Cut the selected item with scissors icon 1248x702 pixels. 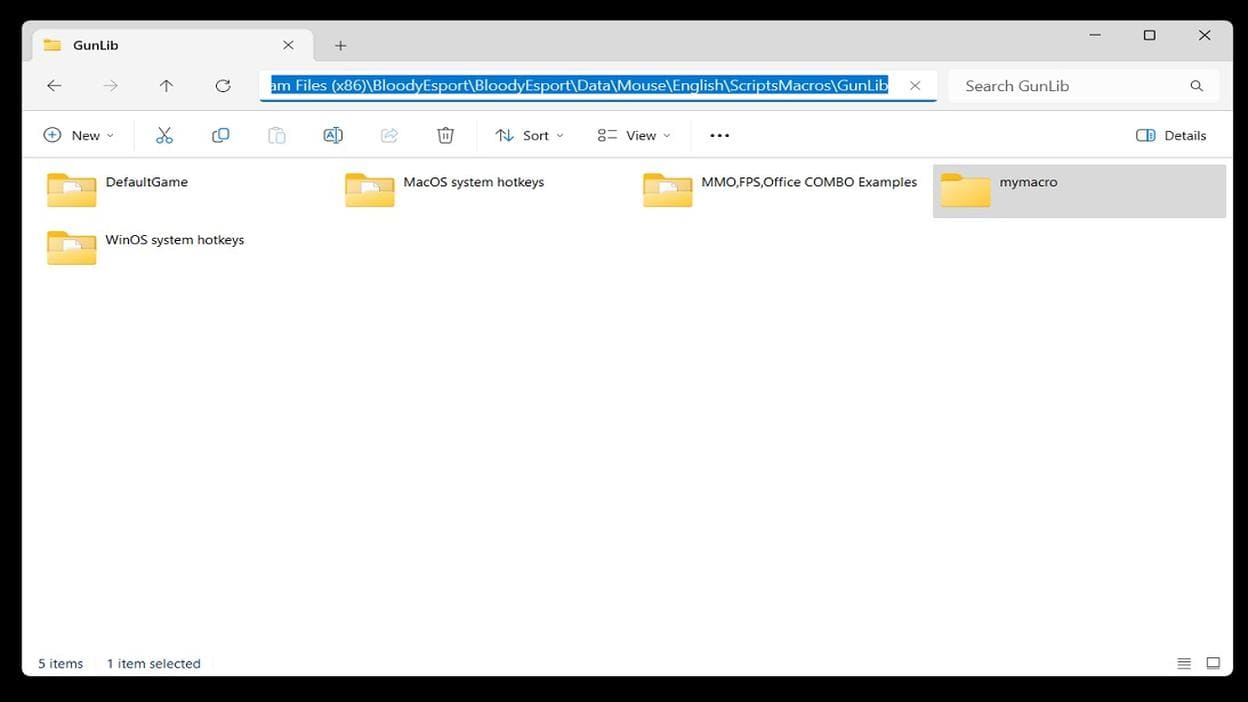[x=165, y=135]
